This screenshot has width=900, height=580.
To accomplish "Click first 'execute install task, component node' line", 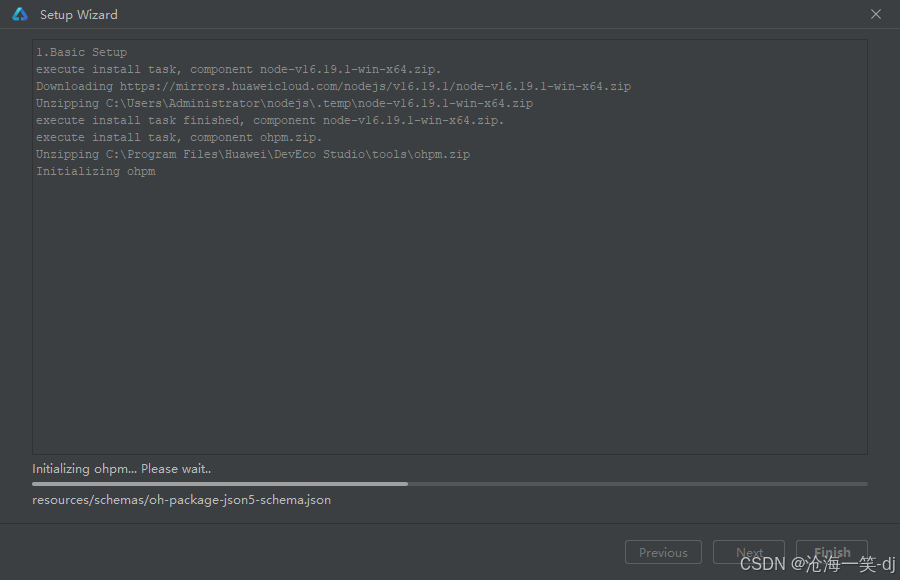I will click(x=239, y=69).
